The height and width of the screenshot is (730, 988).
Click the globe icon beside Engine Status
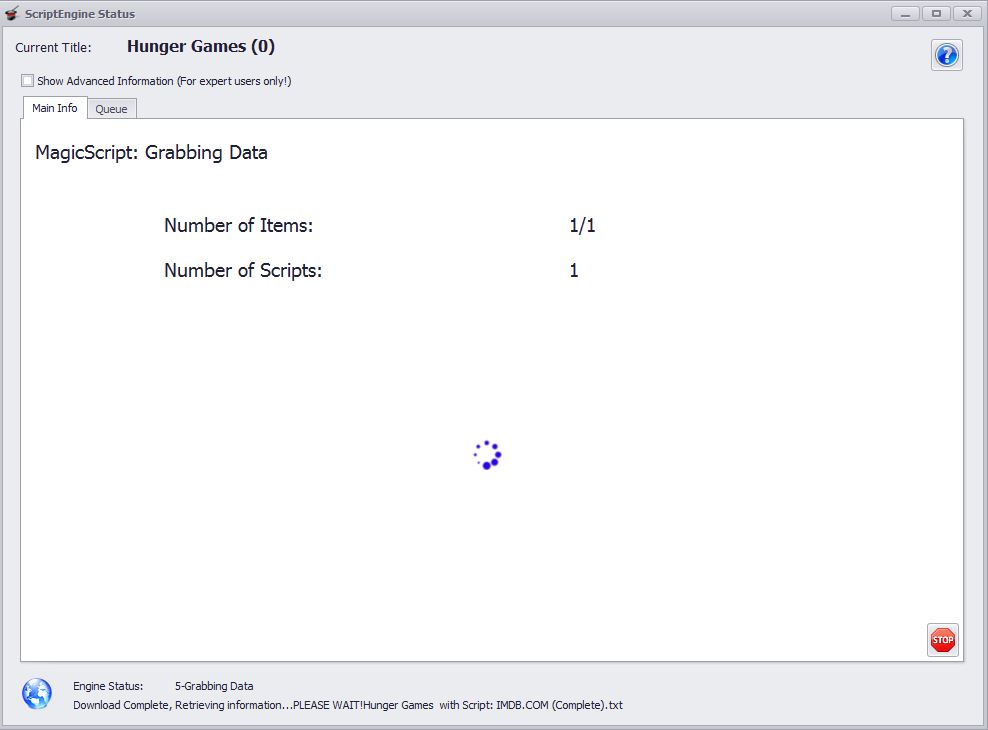(x=37, y=693)
